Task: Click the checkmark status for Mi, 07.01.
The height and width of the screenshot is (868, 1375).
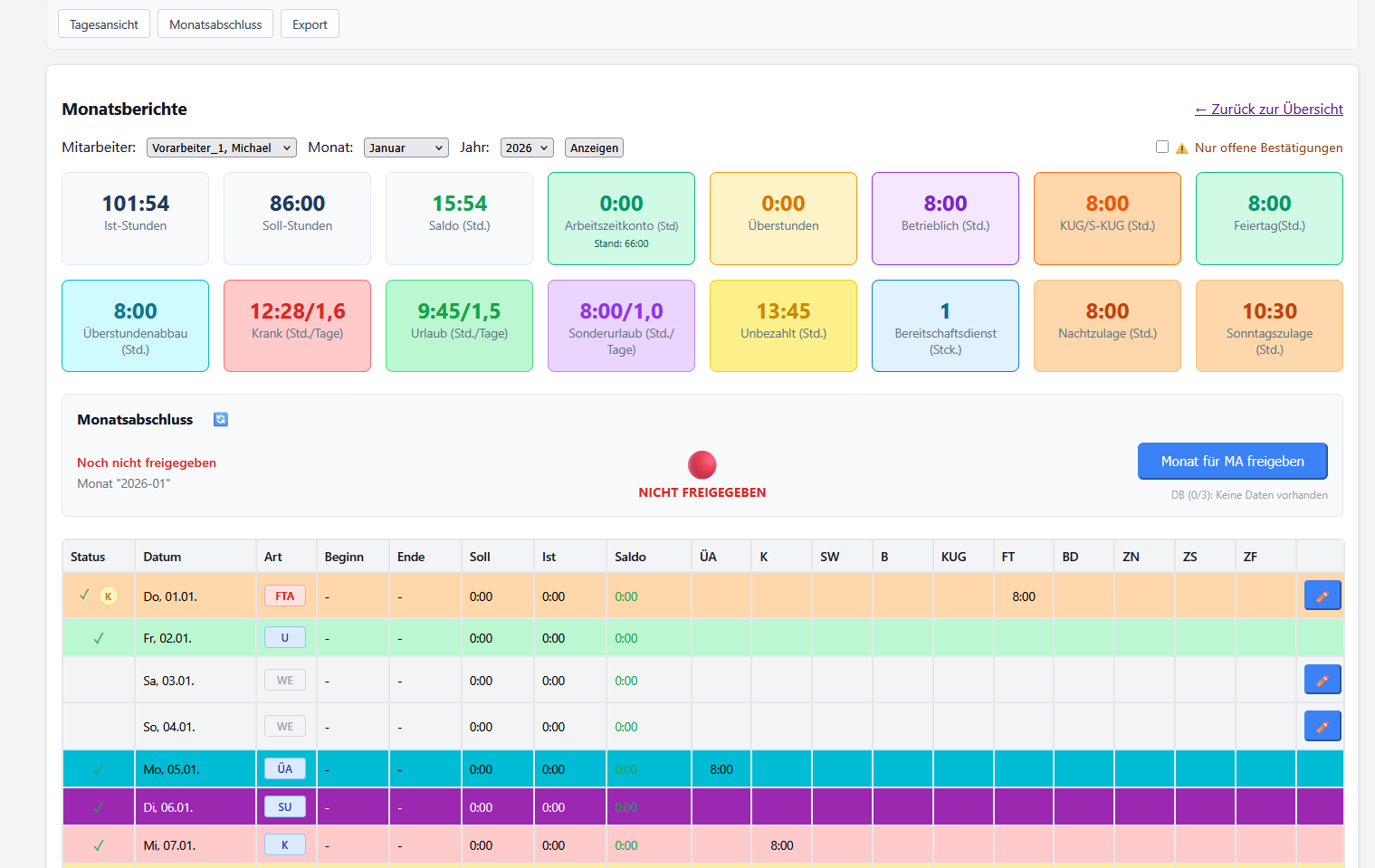Action: pos(99,845)
